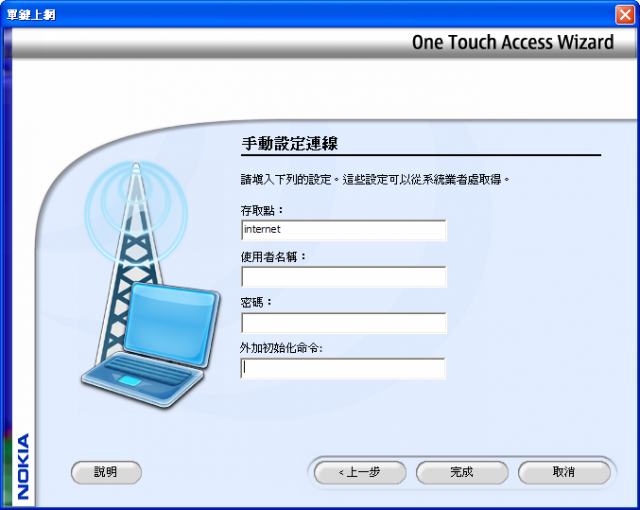Screen dimensions: 640x510
Task: Click the blue laptop illustration
Action: click(151, 346)
